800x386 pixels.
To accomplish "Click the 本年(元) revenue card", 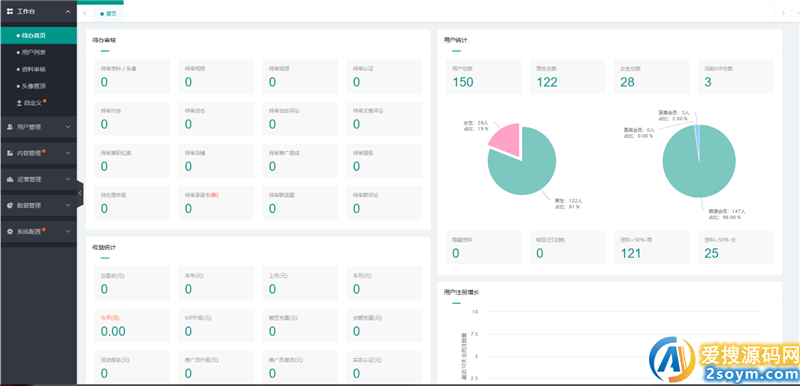I will tap(216, 283).
